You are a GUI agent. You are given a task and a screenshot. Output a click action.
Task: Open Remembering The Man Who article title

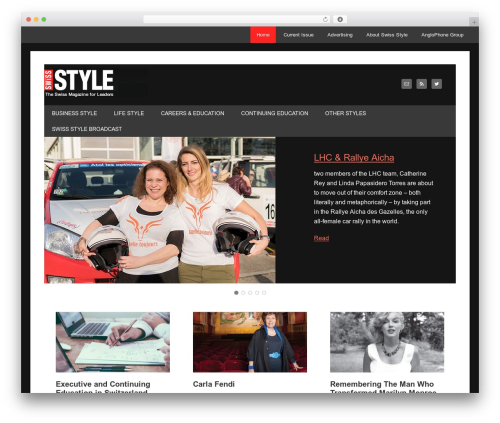[x=383, y=387]
